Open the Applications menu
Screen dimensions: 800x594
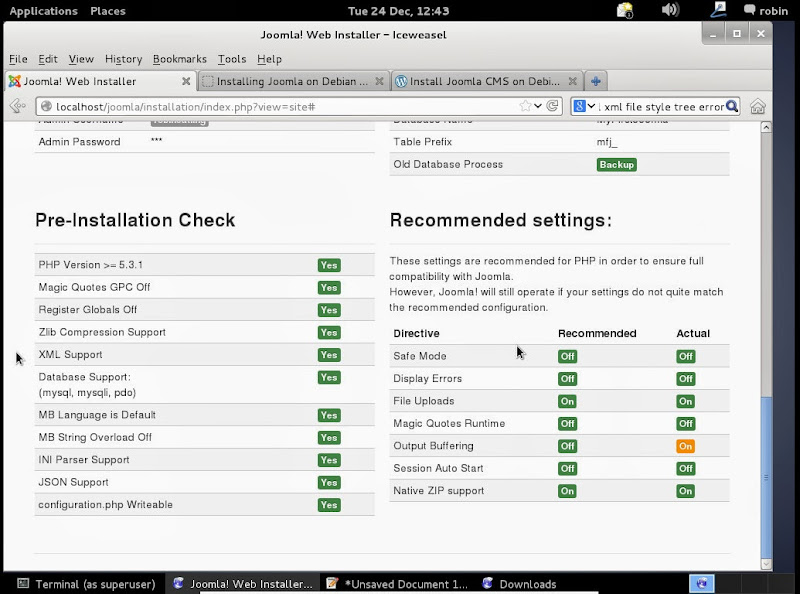point(43,11)
